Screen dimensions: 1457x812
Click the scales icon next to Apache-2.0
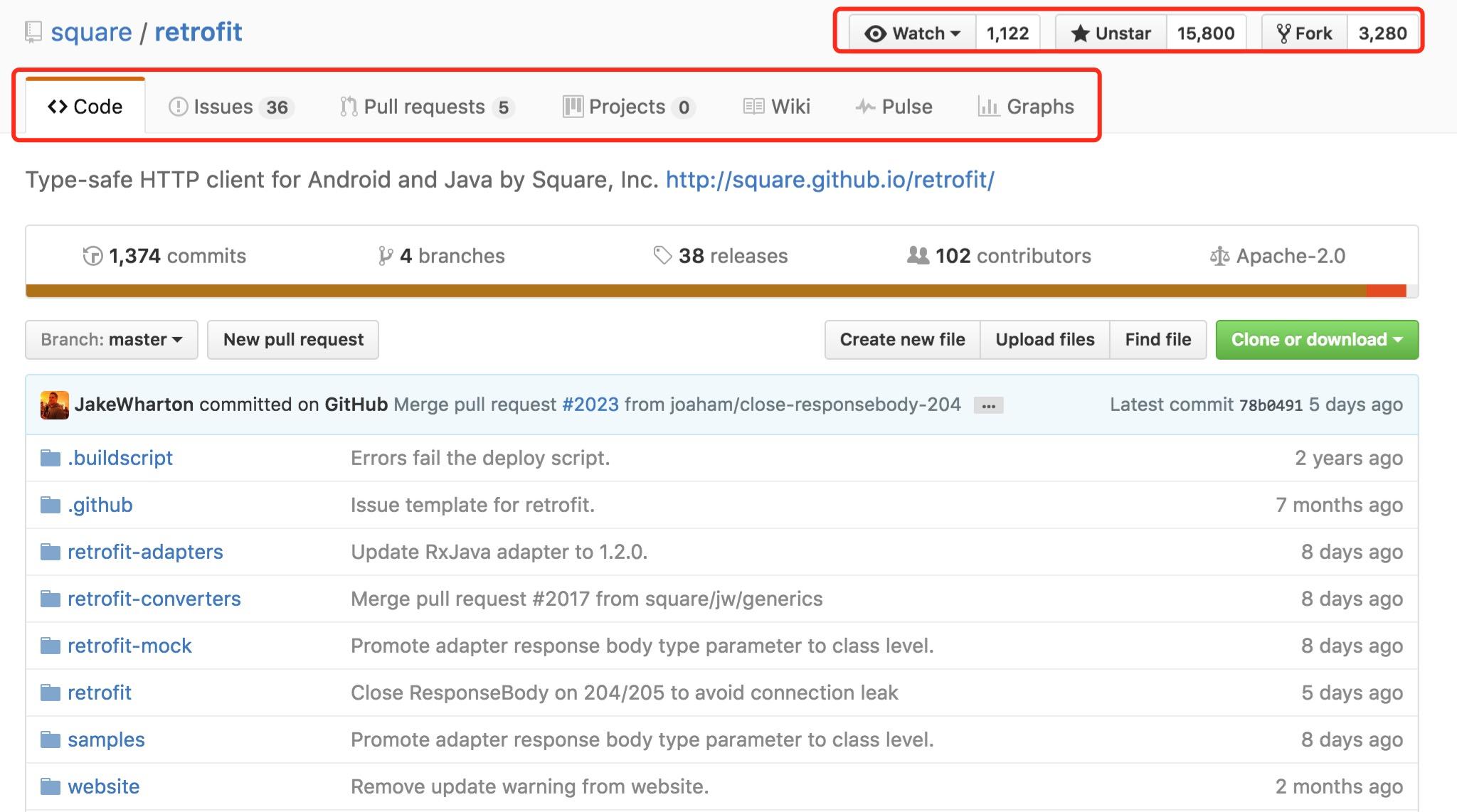1219,256
